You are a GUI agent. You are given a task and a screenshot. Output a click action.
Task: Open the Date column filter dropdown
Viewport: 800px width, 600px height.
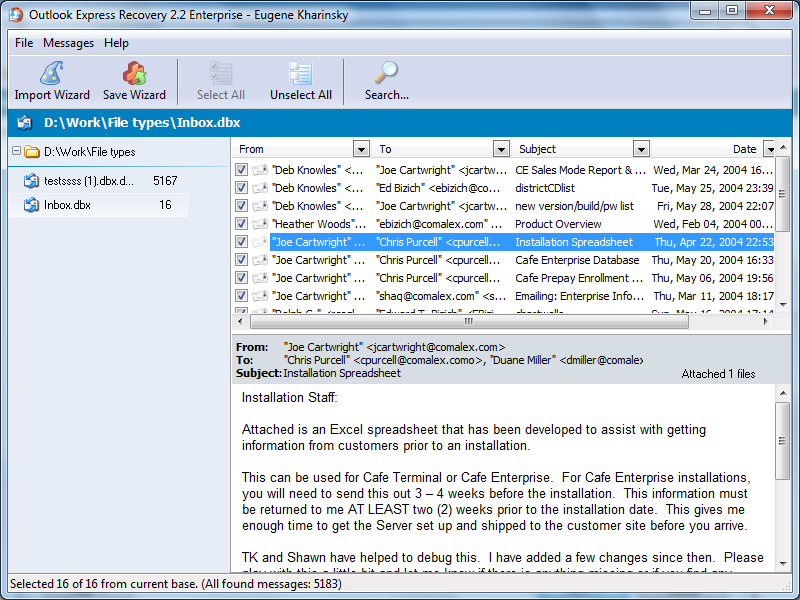[769, 149]
